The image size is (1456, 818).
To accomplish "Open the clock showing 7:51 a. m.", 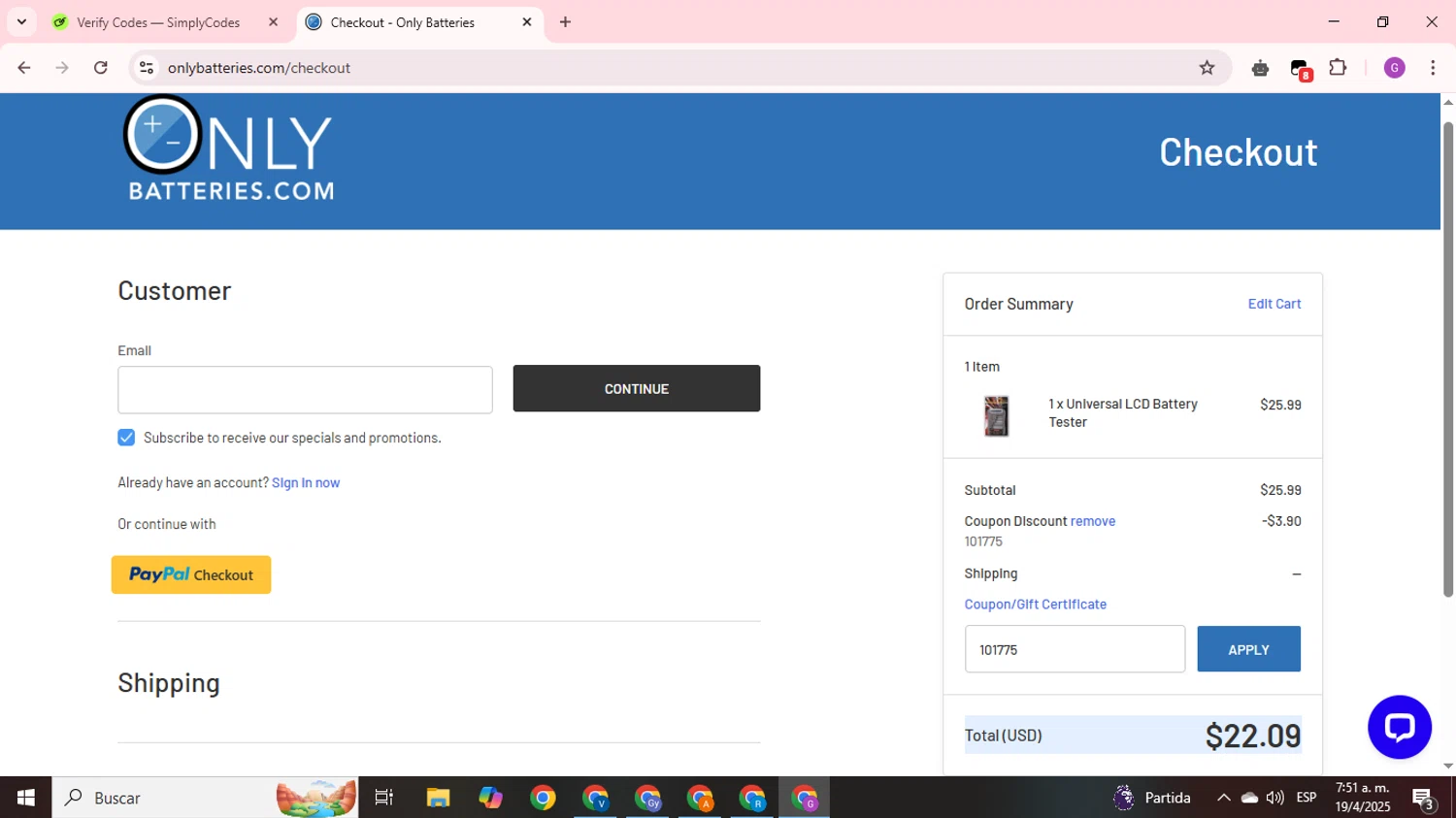I will click(x=1363, y=798).
